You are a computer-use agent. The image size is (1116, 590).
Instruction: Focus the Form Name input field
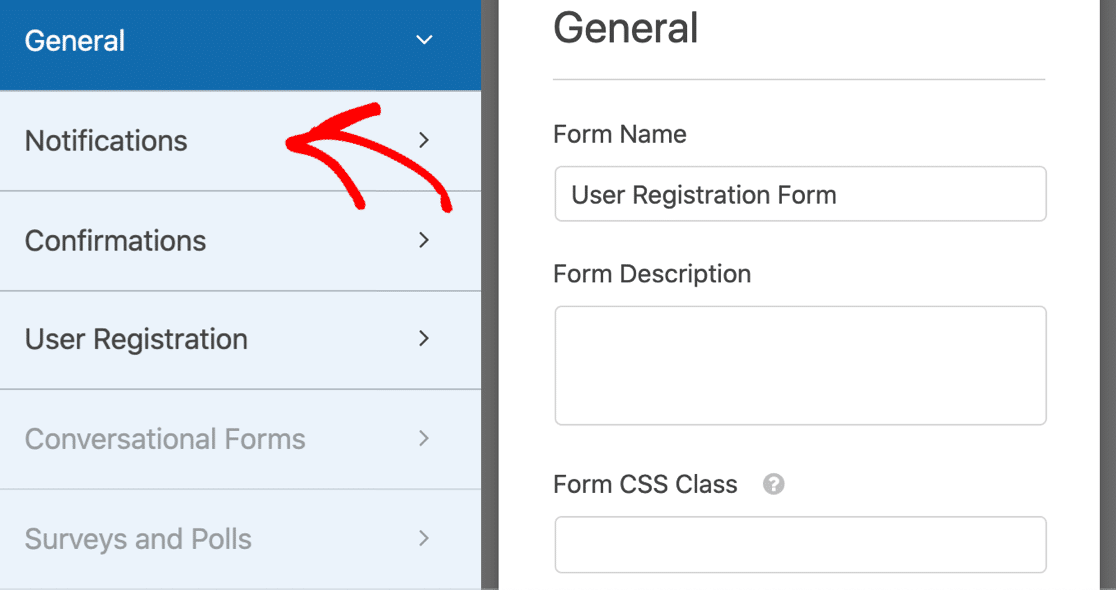pos(800,194)
